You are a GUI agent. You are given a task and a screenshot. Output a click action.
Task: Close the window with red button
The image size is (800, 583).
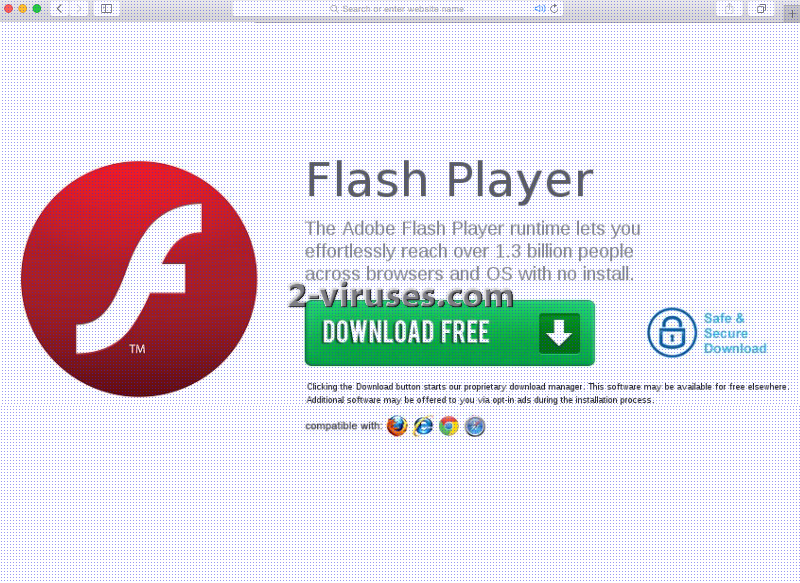[9, 8]
